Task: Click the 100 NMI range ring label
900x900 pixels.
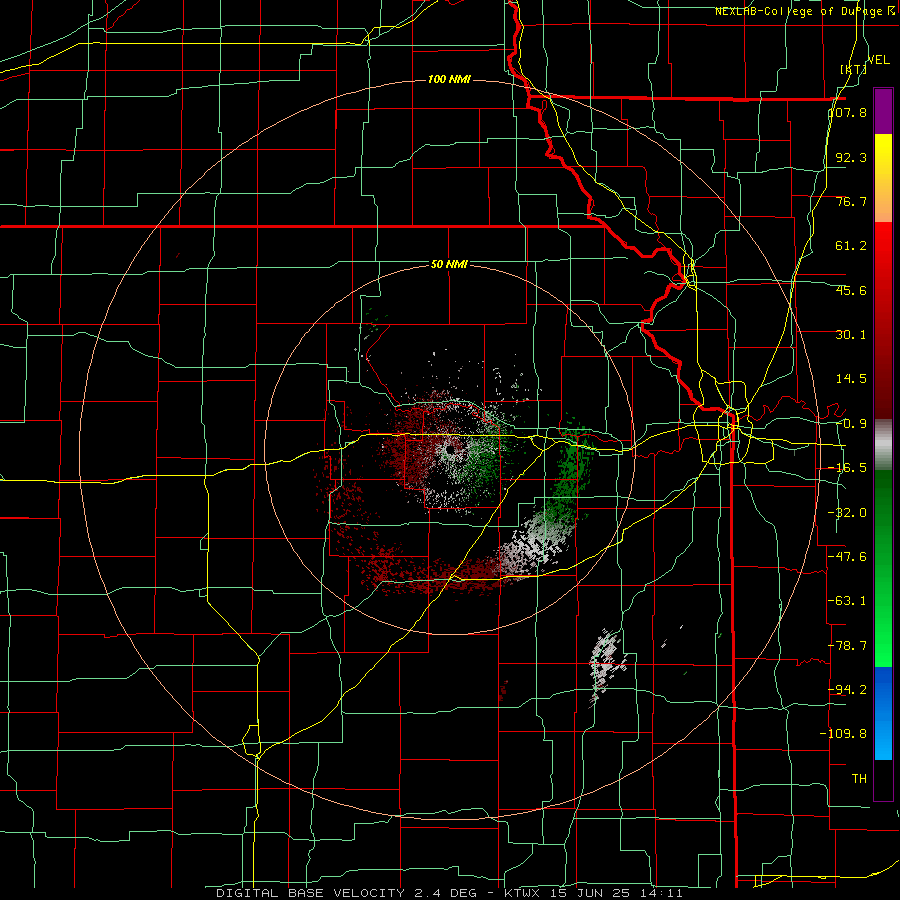Action: click(x=449, y=79)
